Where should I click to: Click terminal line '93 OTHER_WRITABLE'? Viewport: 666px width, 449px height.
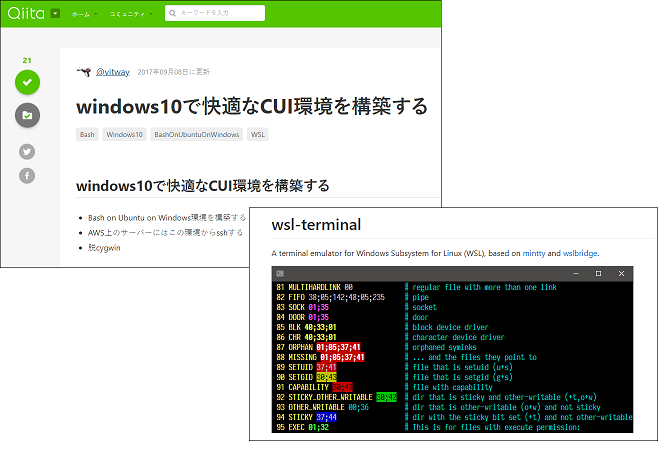[x=322, y=407]
